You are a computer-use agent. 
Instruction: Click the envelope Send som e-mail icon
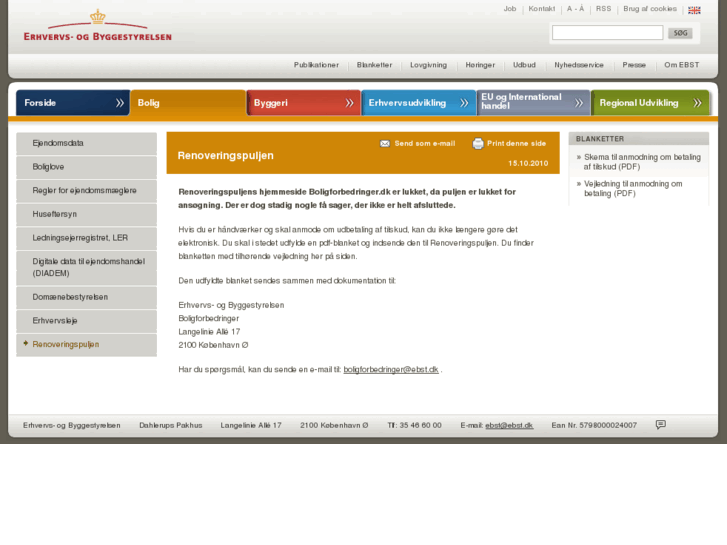click(385, 144)
